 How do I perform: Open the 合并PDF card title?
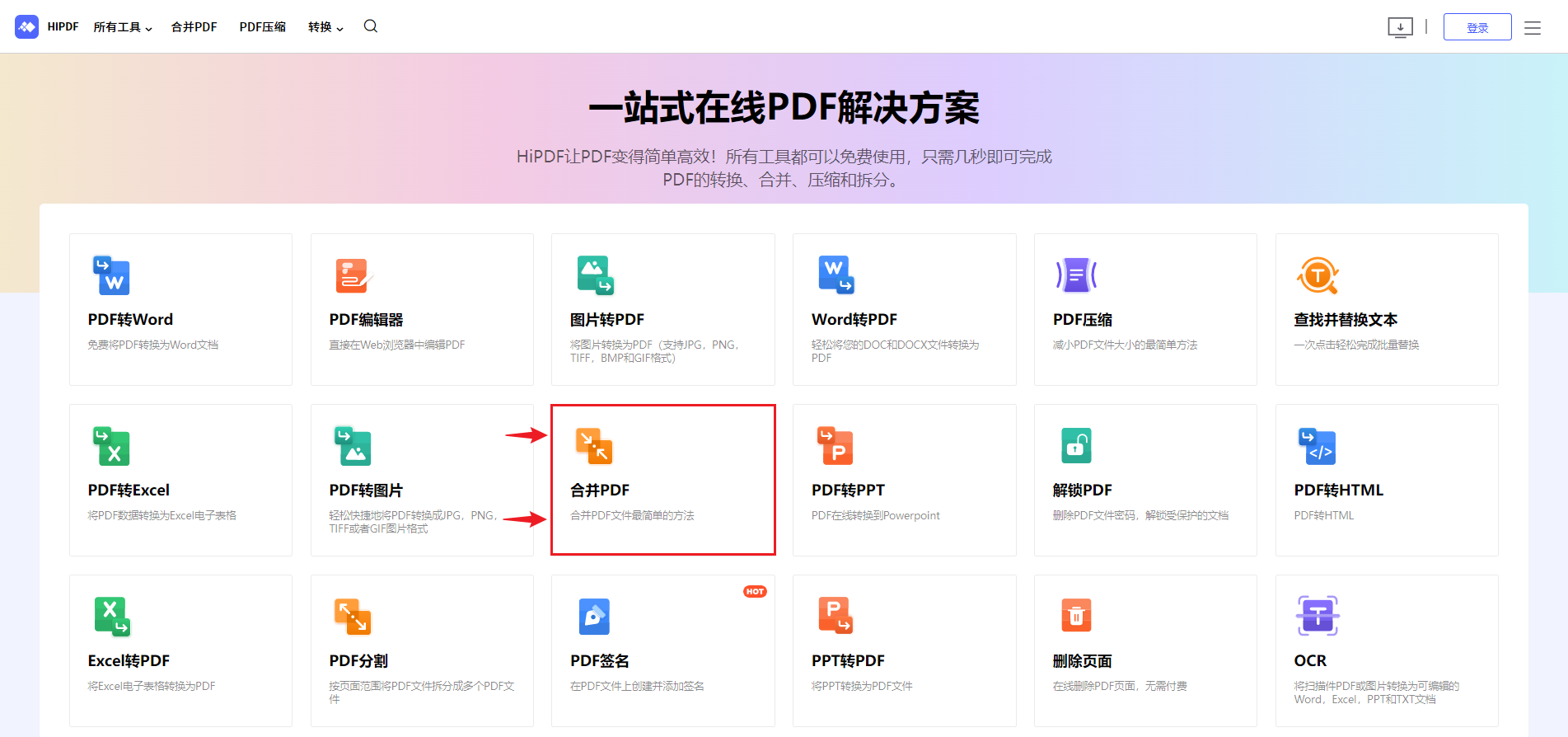click(x=600, y=491)
